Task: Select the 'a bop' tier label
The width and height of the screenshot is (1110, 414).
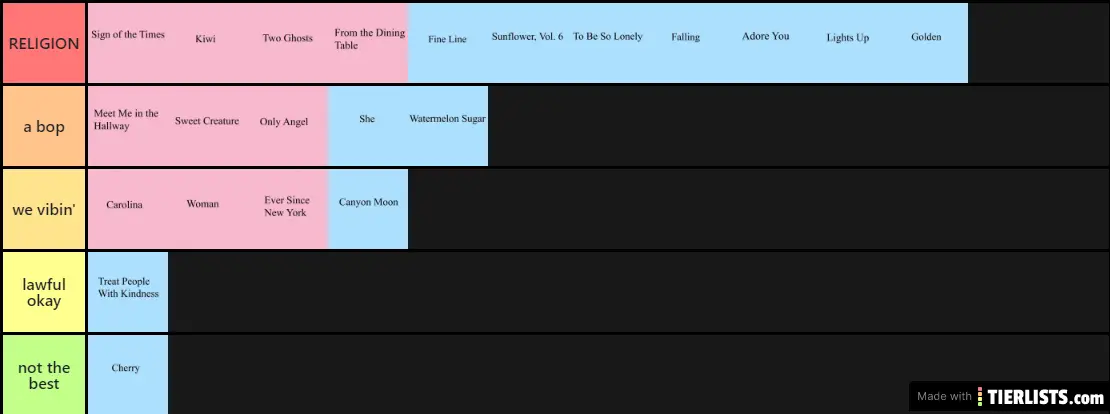Action: point(44,126)
